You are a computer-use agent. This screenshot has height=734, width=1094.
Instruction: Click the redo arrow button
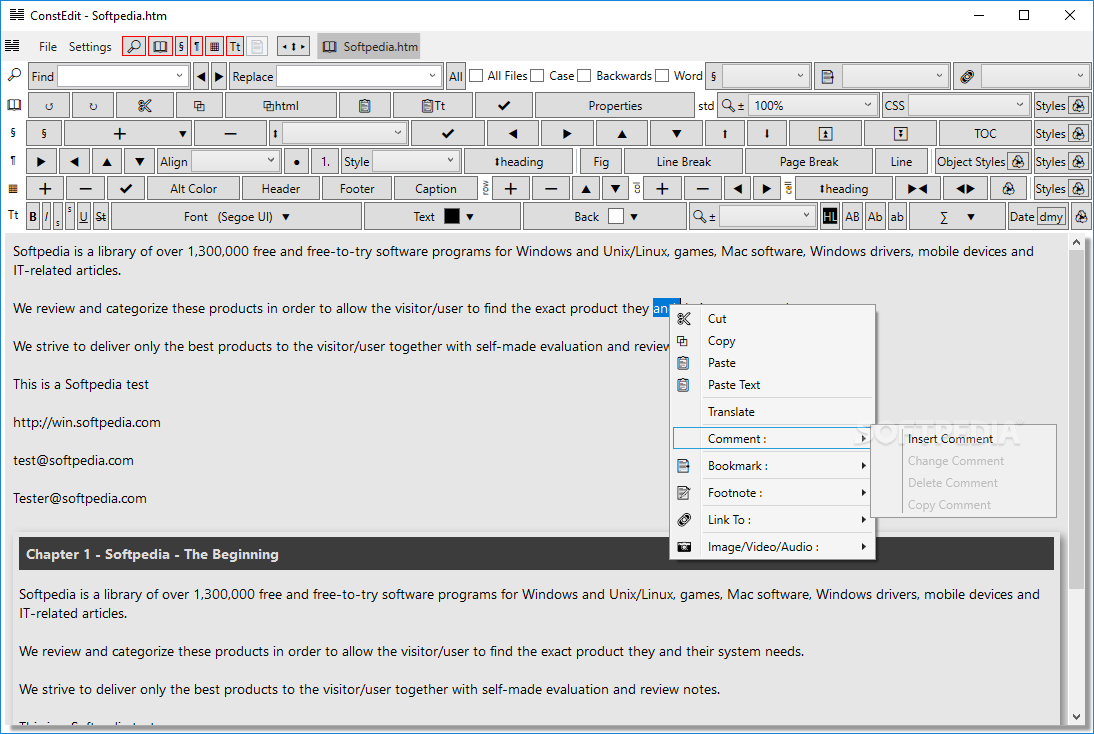(93, 105)
